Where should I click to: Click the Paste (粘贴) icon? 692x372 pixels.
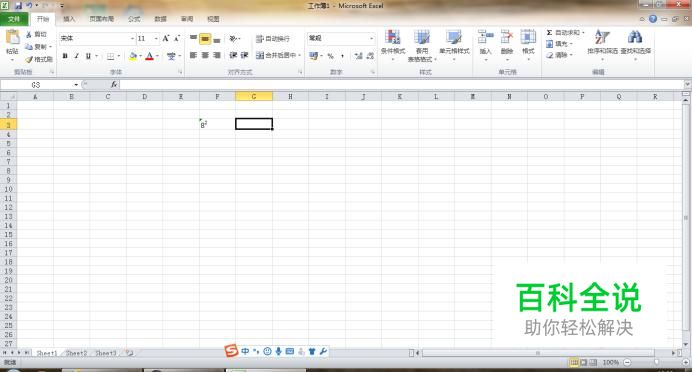click(x=12, y=38)
